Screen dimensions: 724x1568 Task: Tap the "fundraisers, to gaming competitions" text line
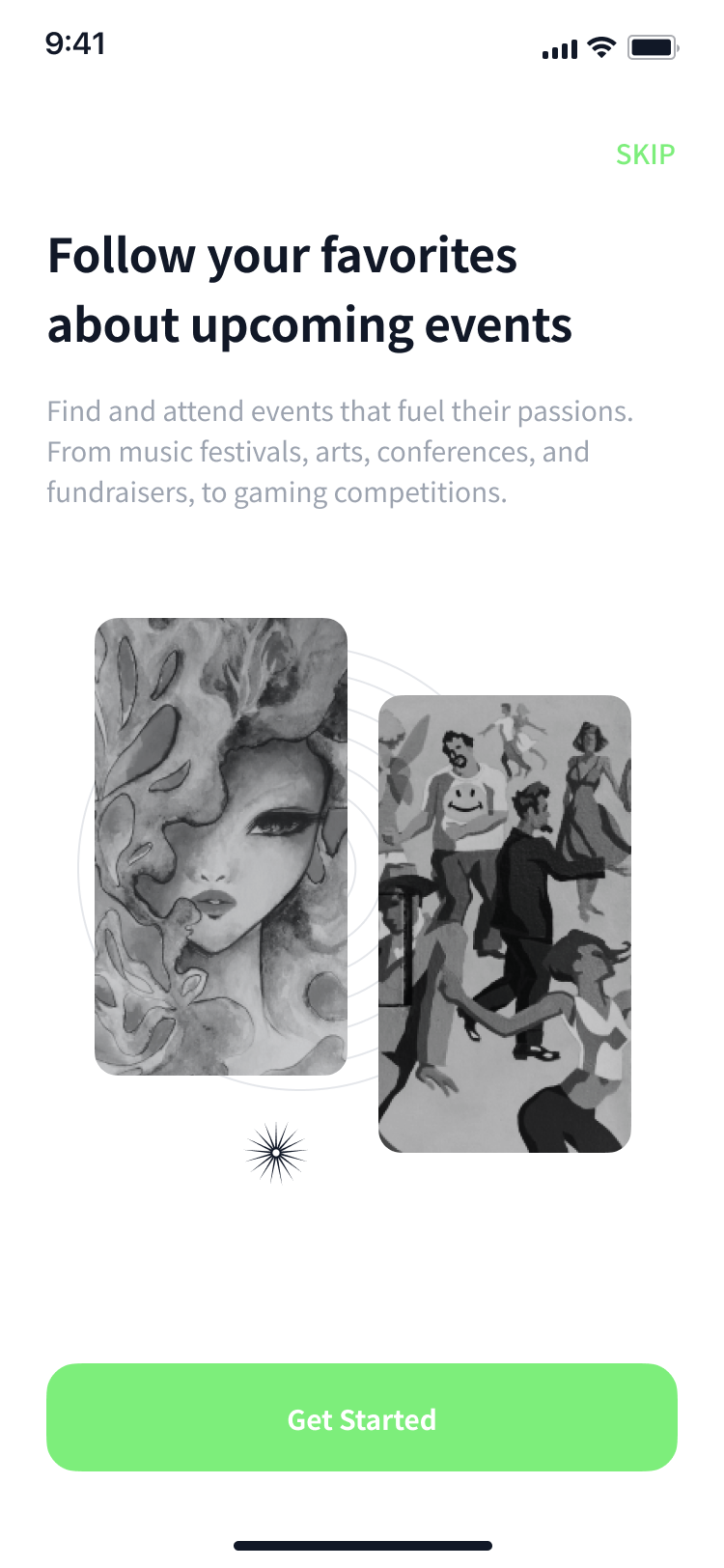(x=277, y=492)
